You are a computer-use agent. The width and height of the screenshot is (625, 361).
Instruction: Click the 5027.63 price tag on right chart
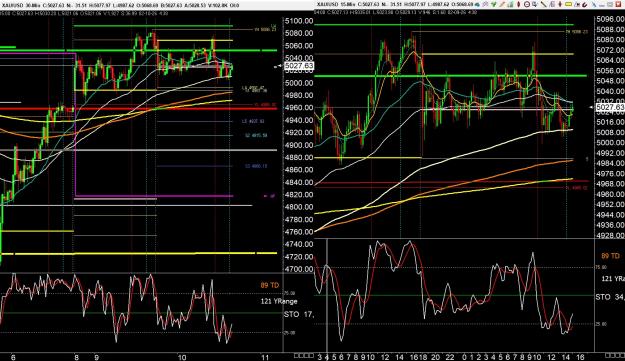tap(610, 107)
